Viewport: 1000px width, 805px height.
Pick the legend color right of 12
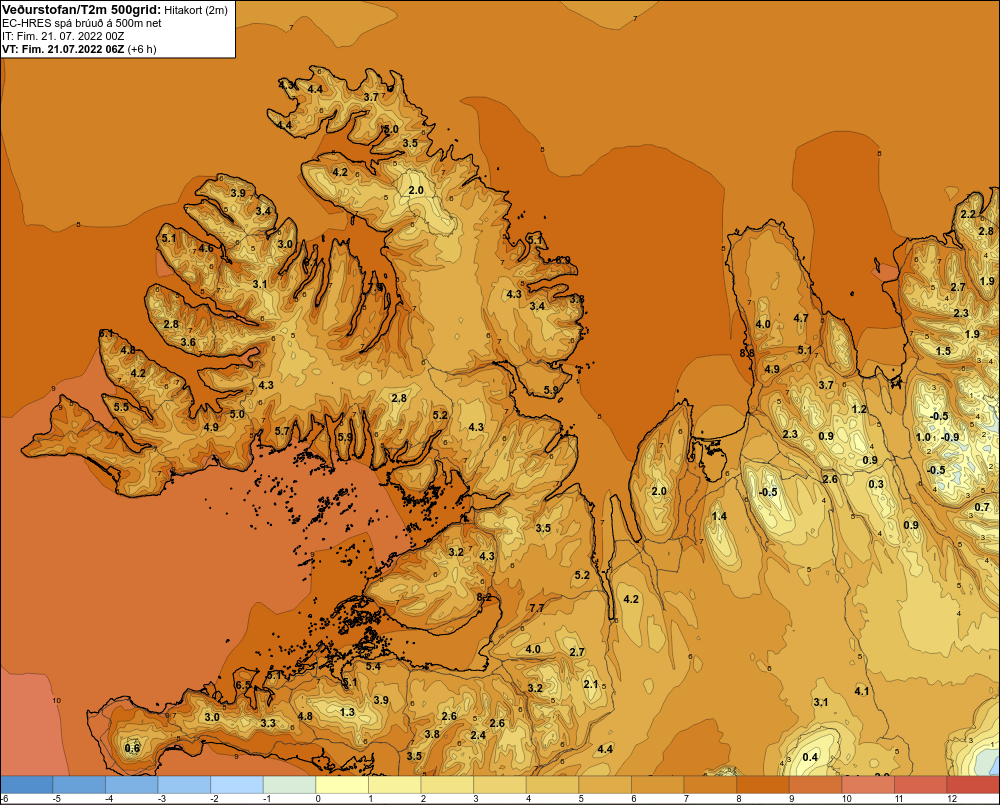coord(973,785)
